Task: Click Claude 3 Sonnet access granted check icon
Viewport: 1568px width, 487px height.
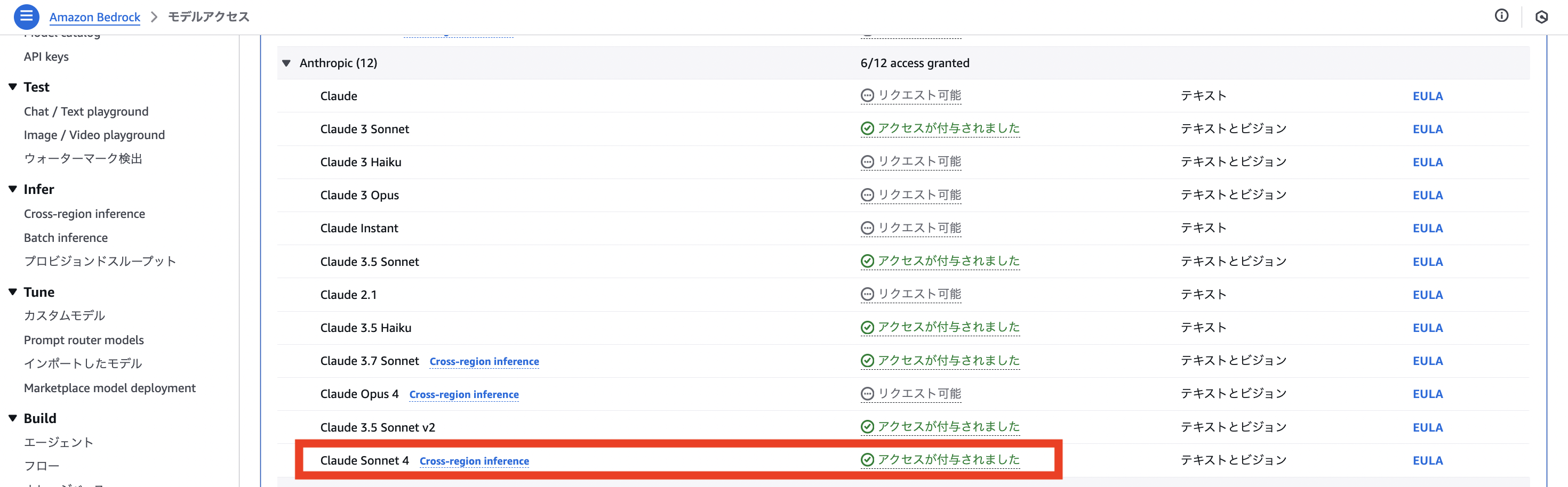Action: click(867, 128)
